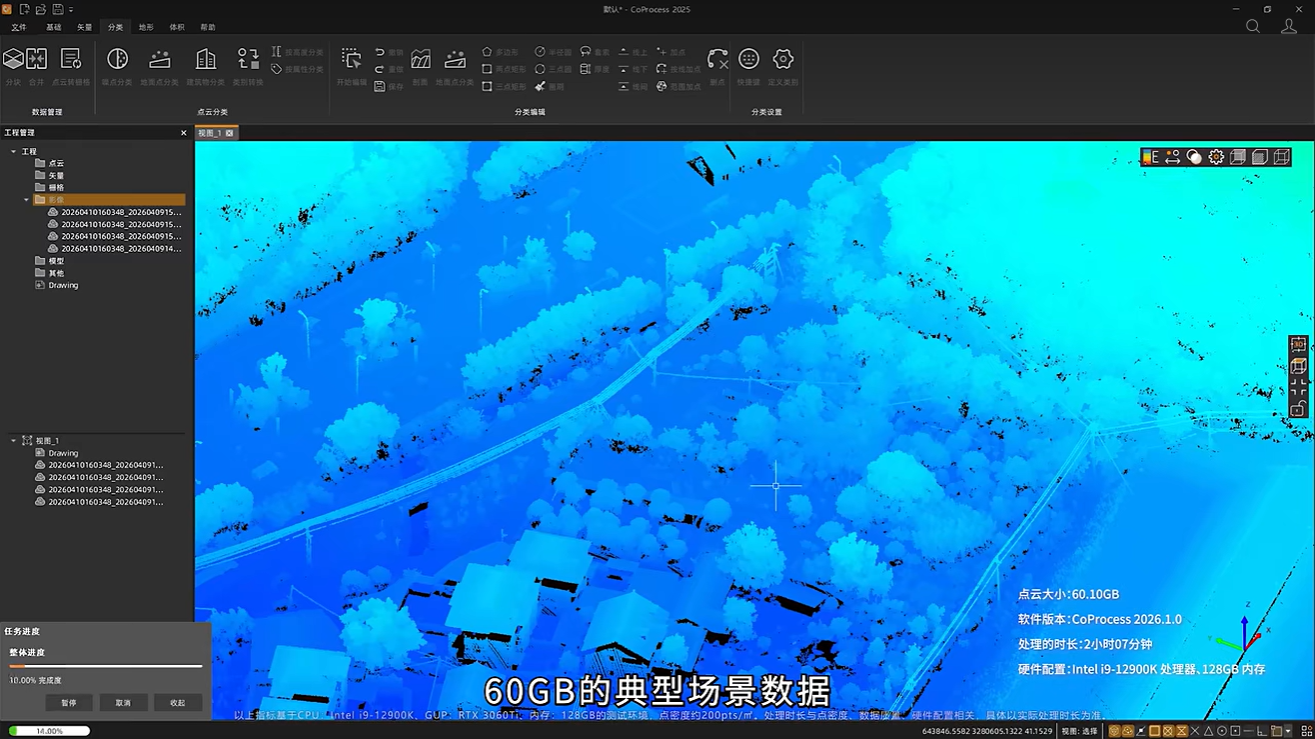1315x739 pixels.
Task: Select the 分块 tile-splitting tool
Action: pyautogui.click(x=13, y=66)
